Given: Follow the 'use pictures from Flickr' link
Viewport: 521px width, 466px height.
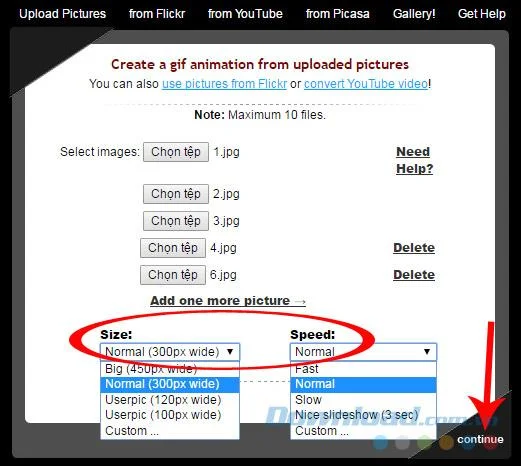Looking at the screenshot, I should click(224, 84).
